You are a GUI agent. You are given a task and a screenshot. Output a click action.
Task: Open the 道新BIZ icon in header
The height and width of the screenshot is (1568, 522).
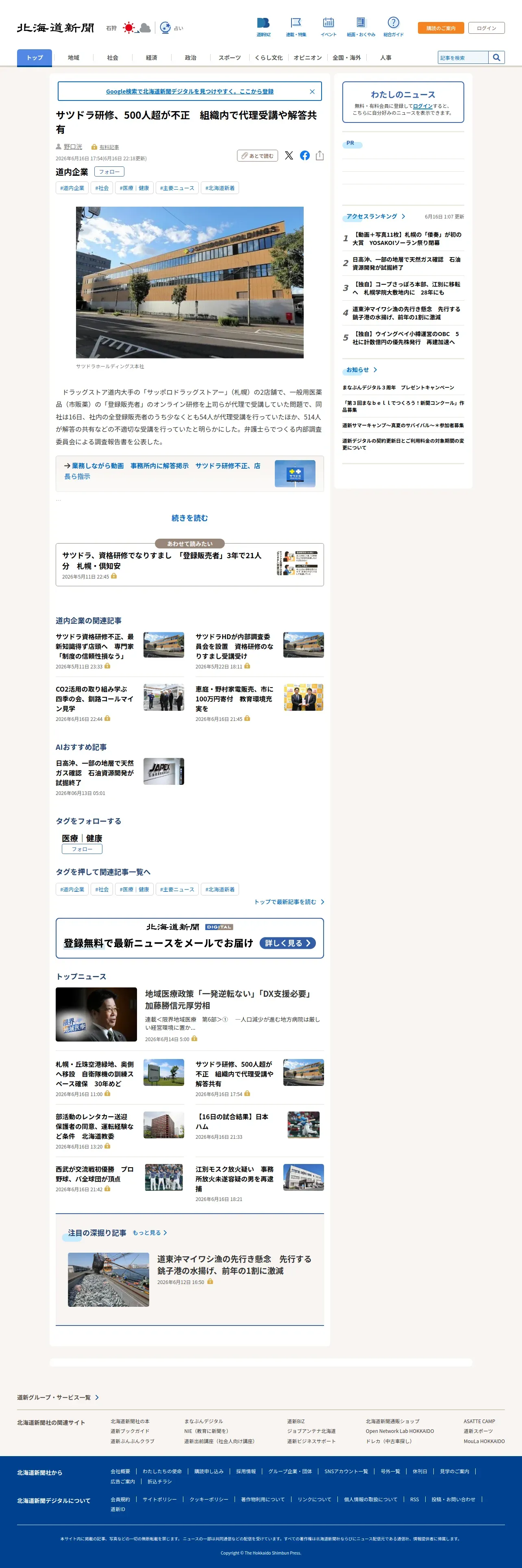point(263,27)
